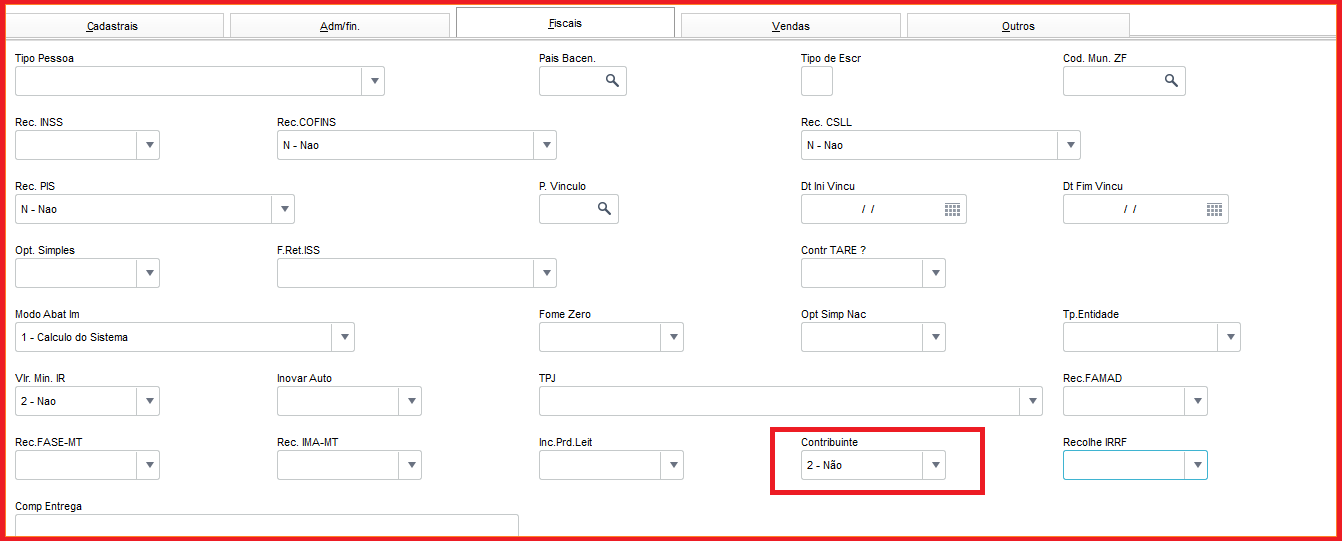Open the Vlr. Min. IR dropdown
Image resolution: width=1342 pixels, height=541 pixels.
(x=148, y=401)
